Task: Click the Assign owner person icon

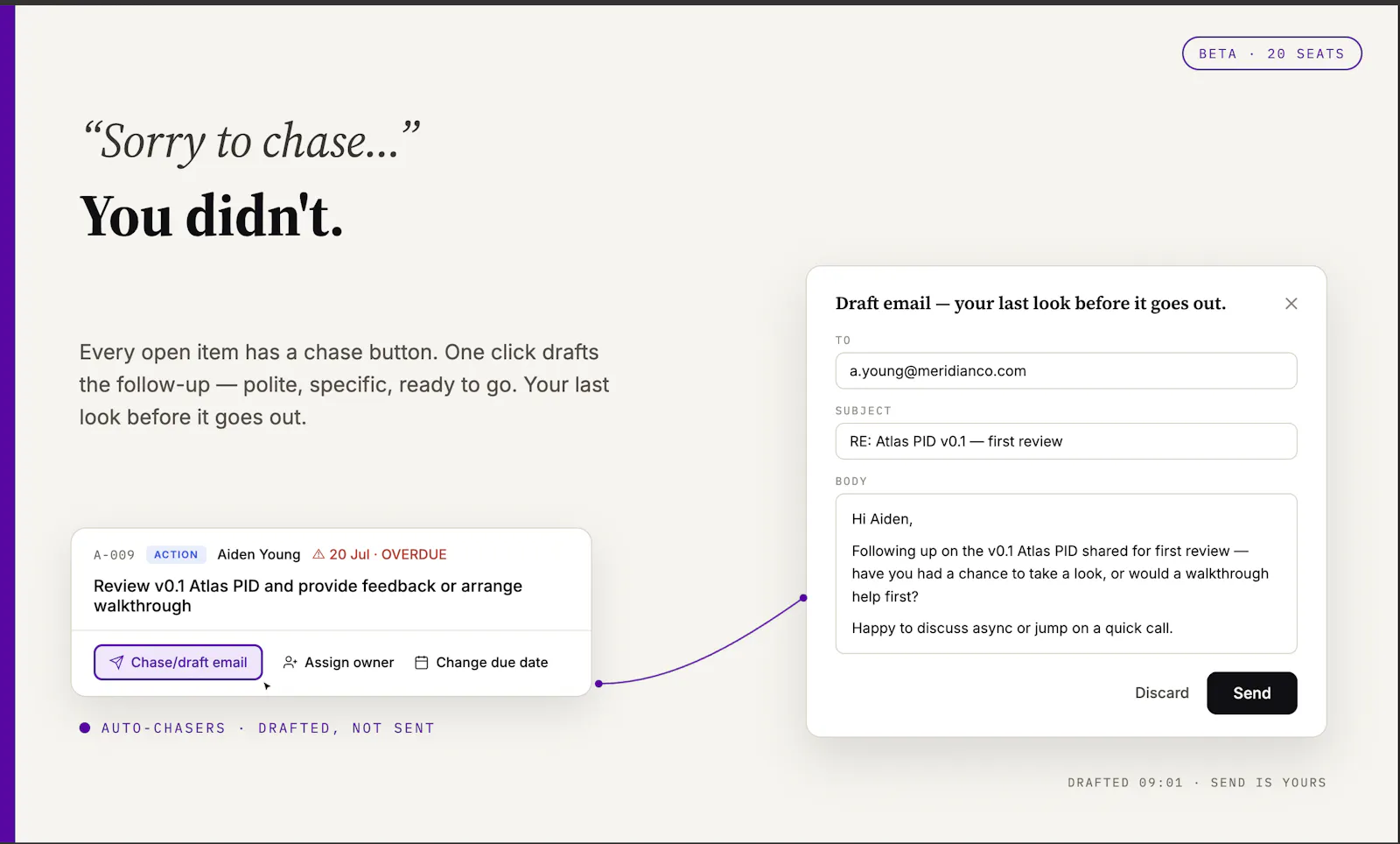Action: coord(290,663)
